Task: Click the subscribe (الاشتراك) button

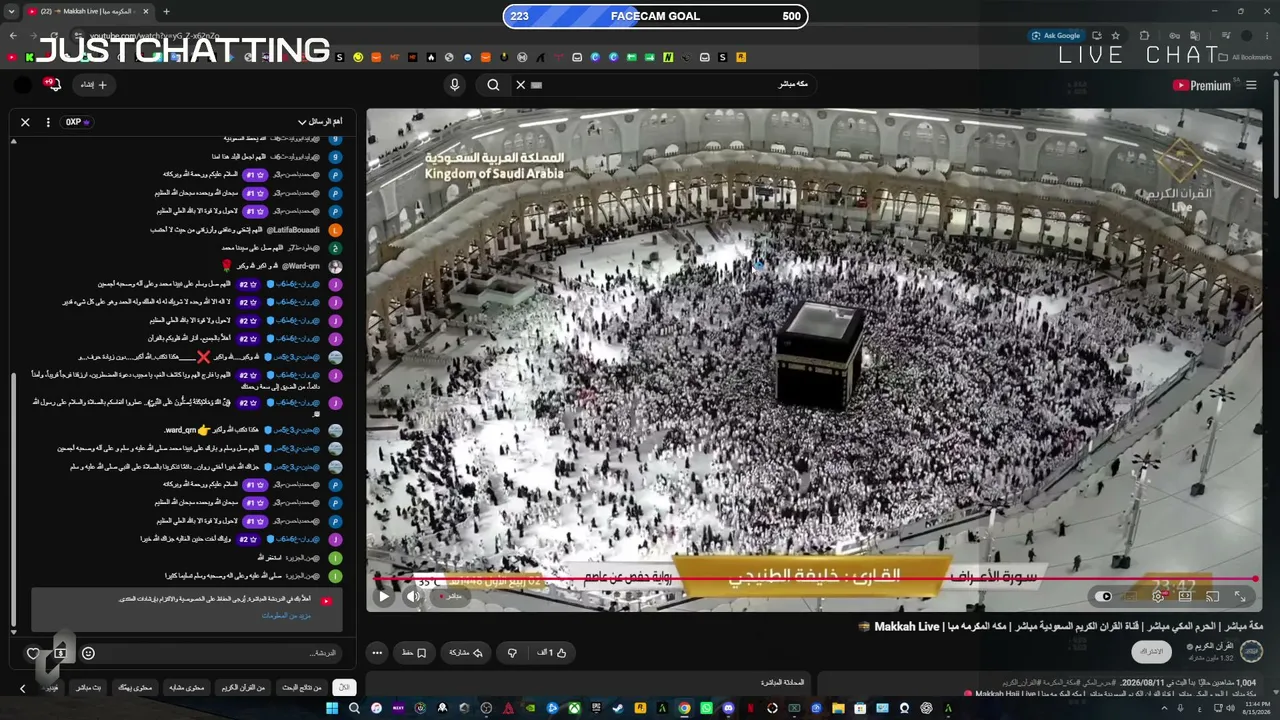Action: (x=1152, y=652)
